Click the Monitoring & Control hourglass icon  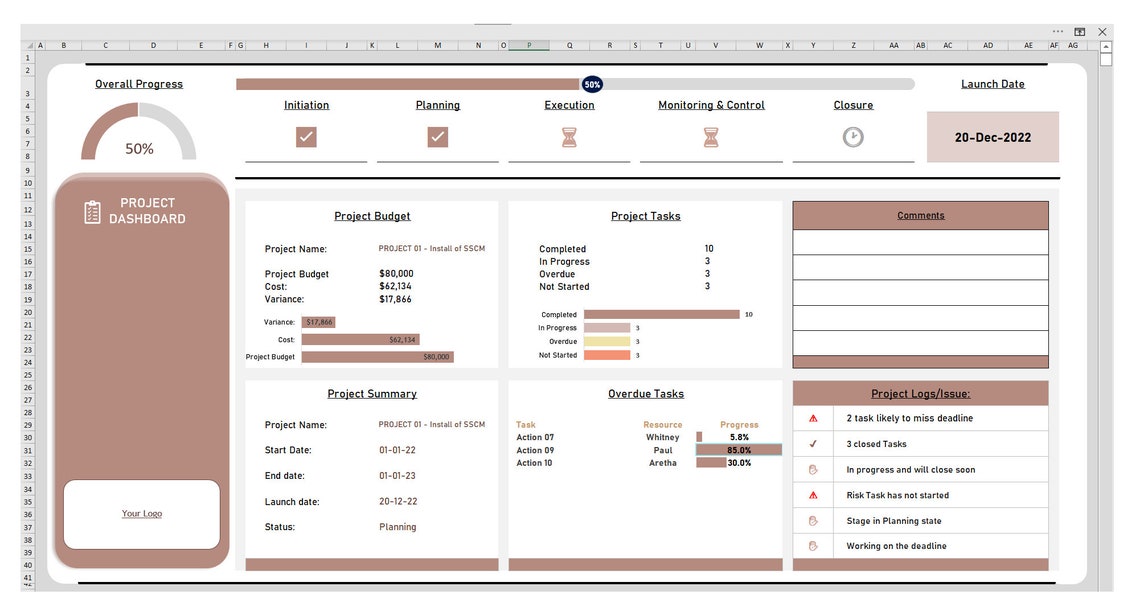711,136
